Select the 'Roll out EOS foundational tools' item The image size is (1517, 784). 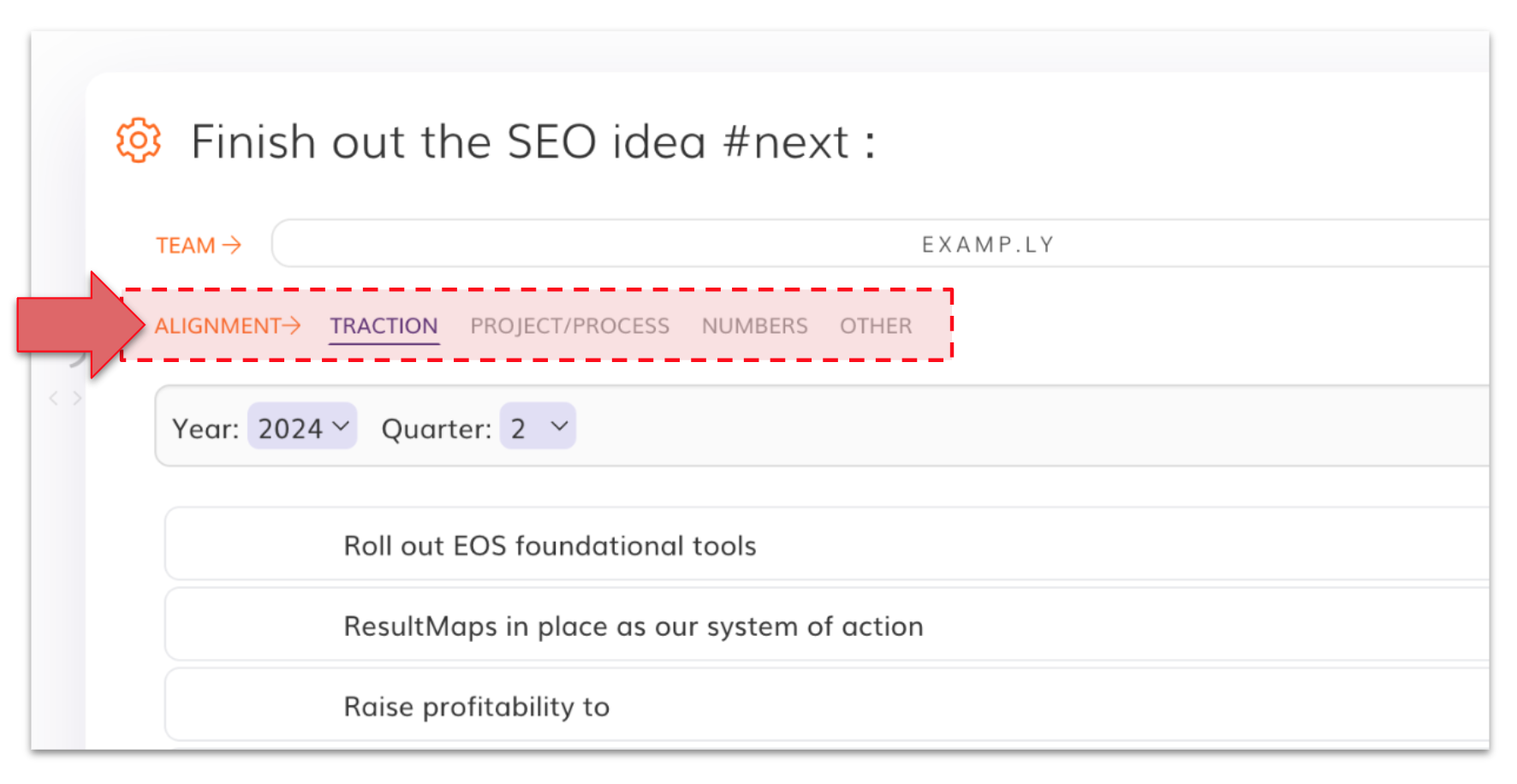[550, 546]
